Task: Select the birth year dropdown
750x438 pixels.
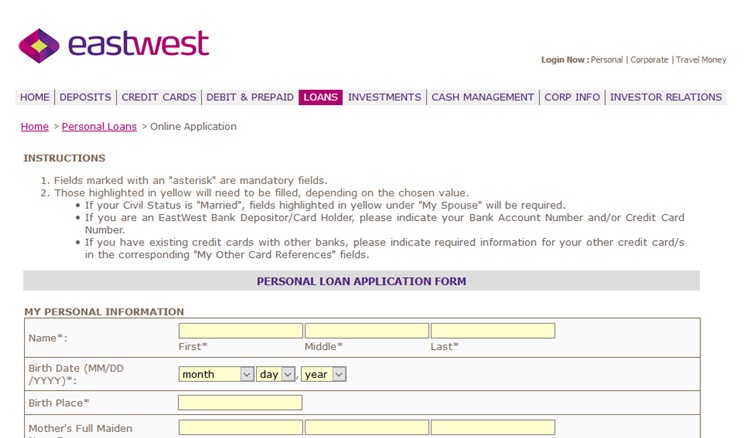Action: coord(323,374)
